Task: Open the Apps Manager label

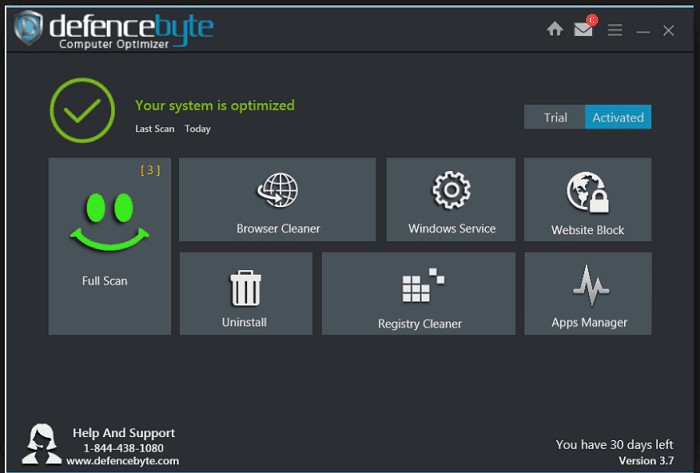Action: pos(589,323)
